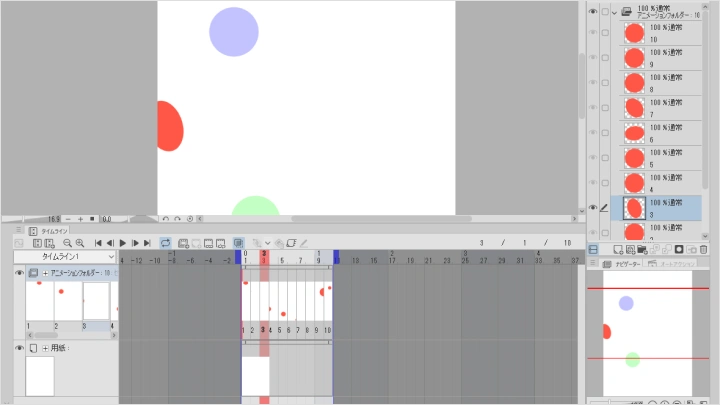Click the specify cels icon

click(208, 243)
